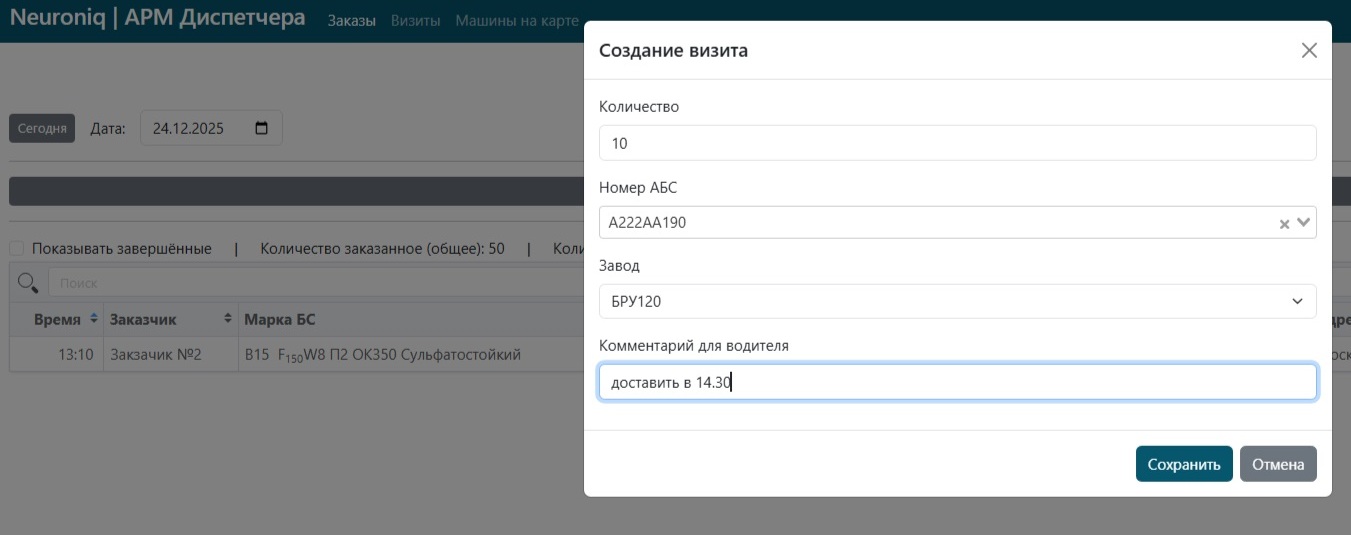Viewport: 1351px width, 535px height.
Task: Close the Создание визита dialog with X
Action: tap(1309, 51)
